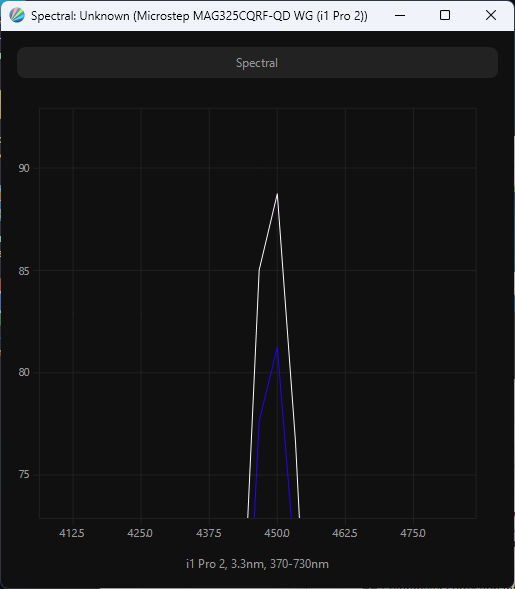This screenshot has width=515, height=589.
Task: Click the 425.0 x-axis label
Action: (x=140, y=533)
